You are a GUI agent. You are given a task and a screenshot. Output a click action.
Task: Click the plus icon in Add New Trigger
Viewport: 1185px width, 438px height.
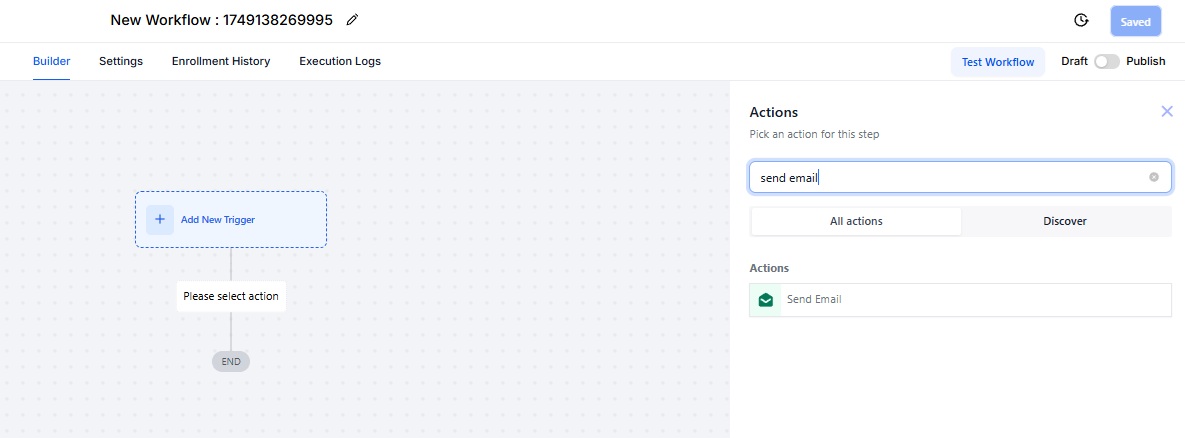tap(159, 220)
